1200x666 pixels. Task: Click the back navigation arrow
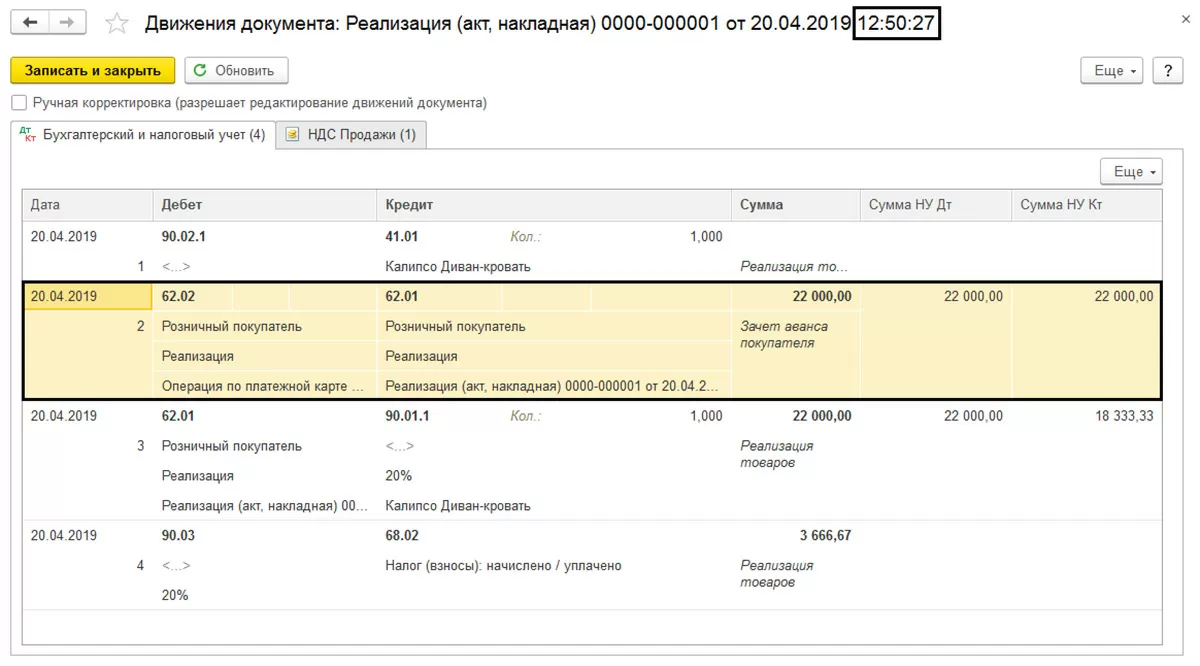(30, 22)
